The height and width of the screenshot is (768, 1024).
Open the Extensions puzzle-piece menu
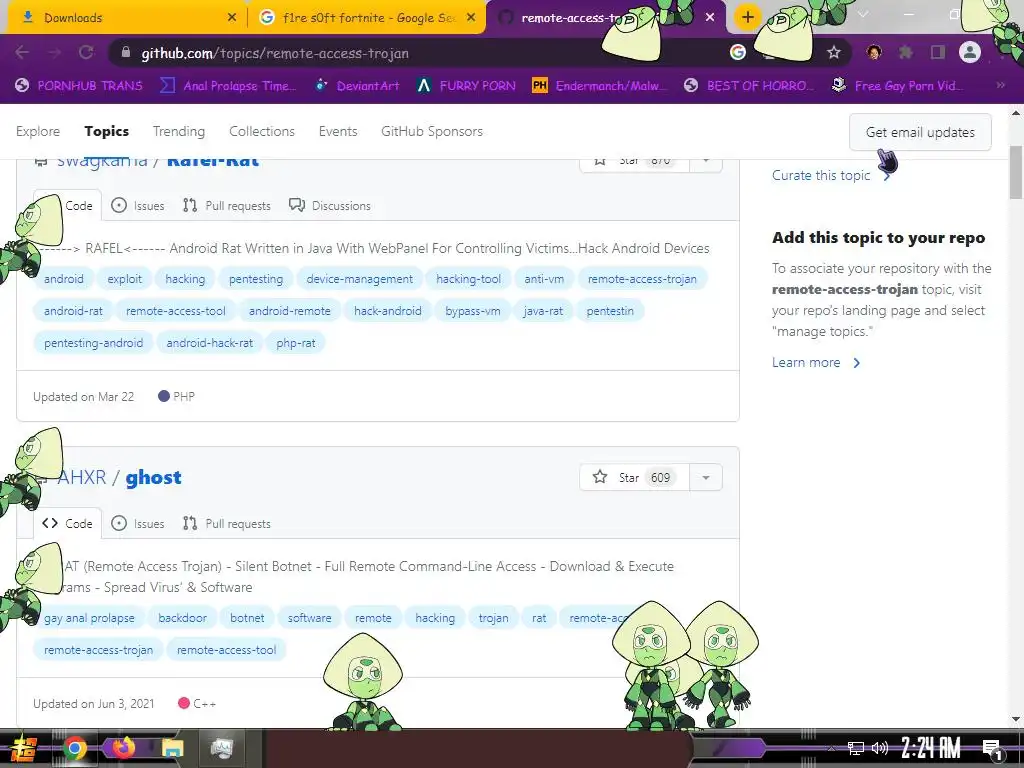point(906,53)
